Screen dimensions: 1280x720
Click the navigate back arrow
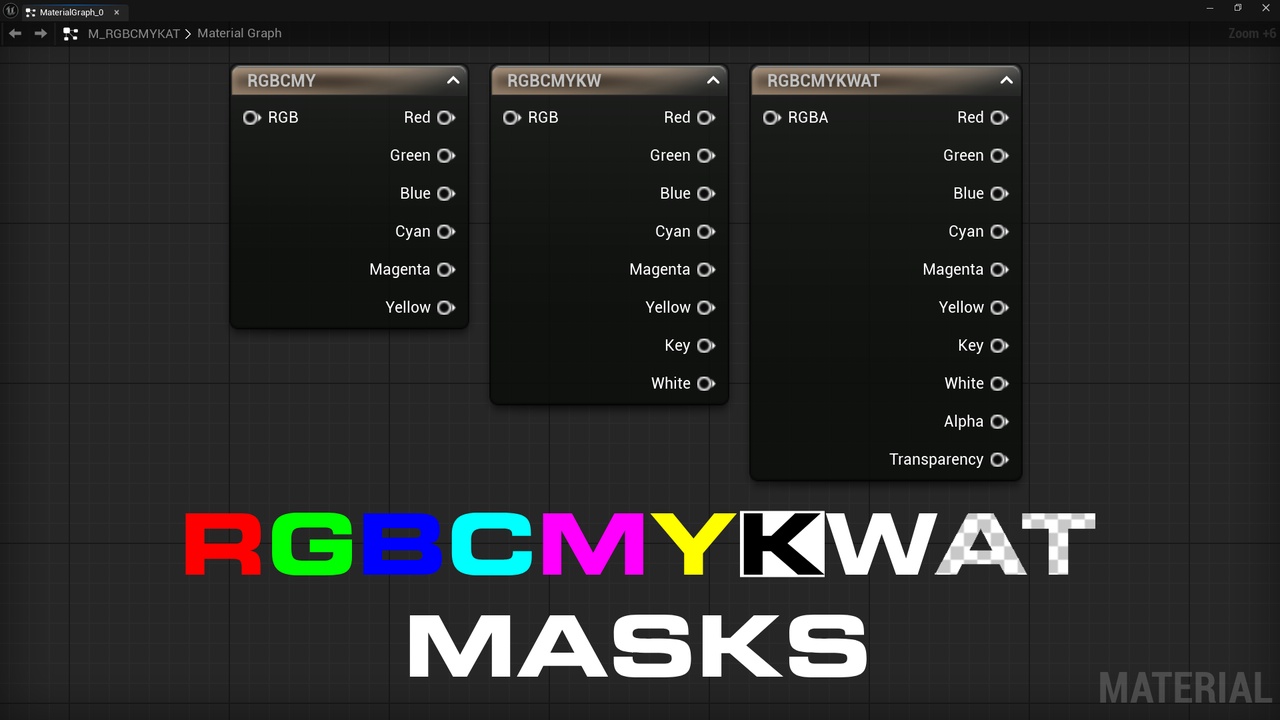pyautogui.click(x=14, y=33)
